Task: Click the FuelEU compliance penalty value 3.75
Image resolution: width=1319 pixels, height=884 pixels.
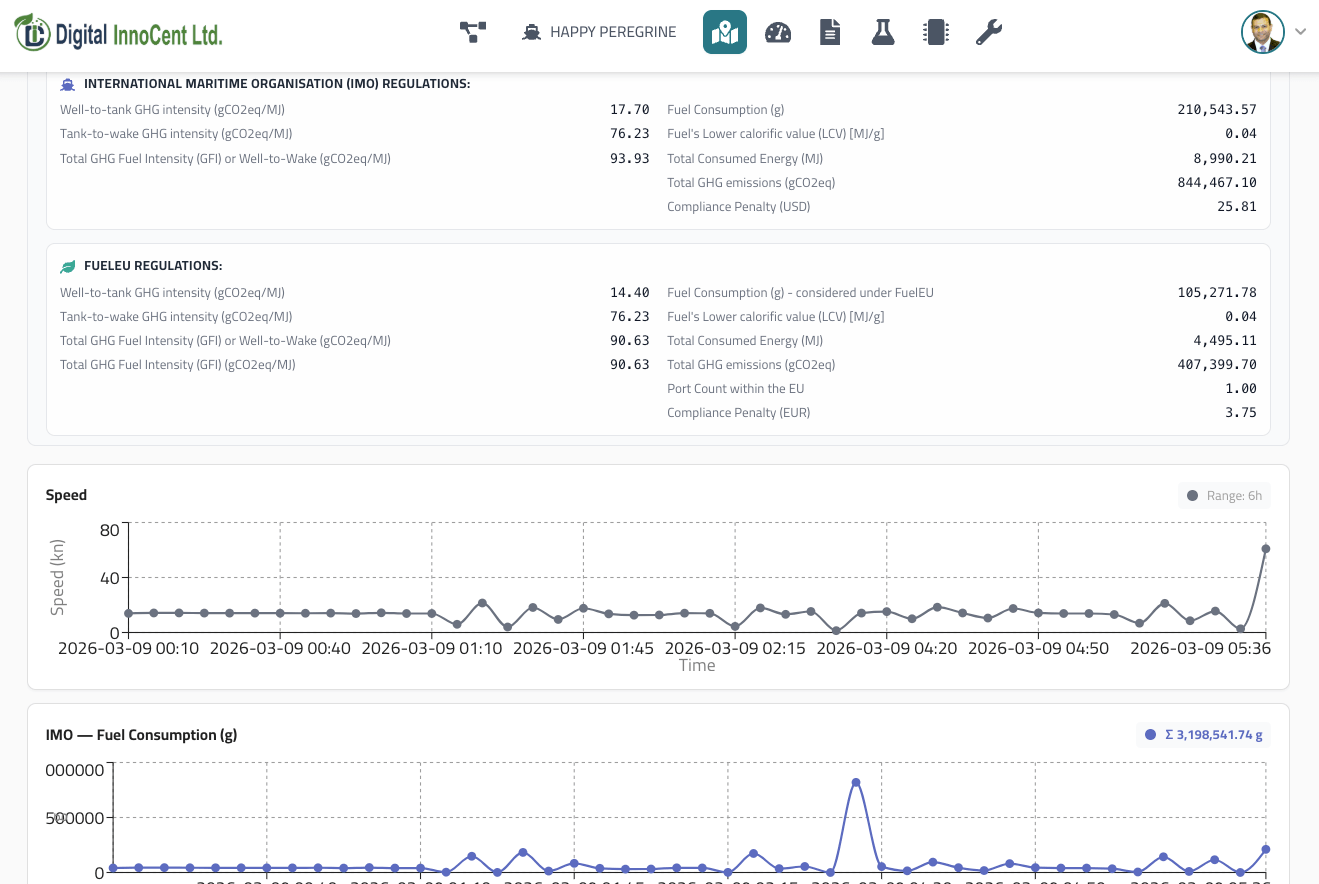Action: (1241, 413)
